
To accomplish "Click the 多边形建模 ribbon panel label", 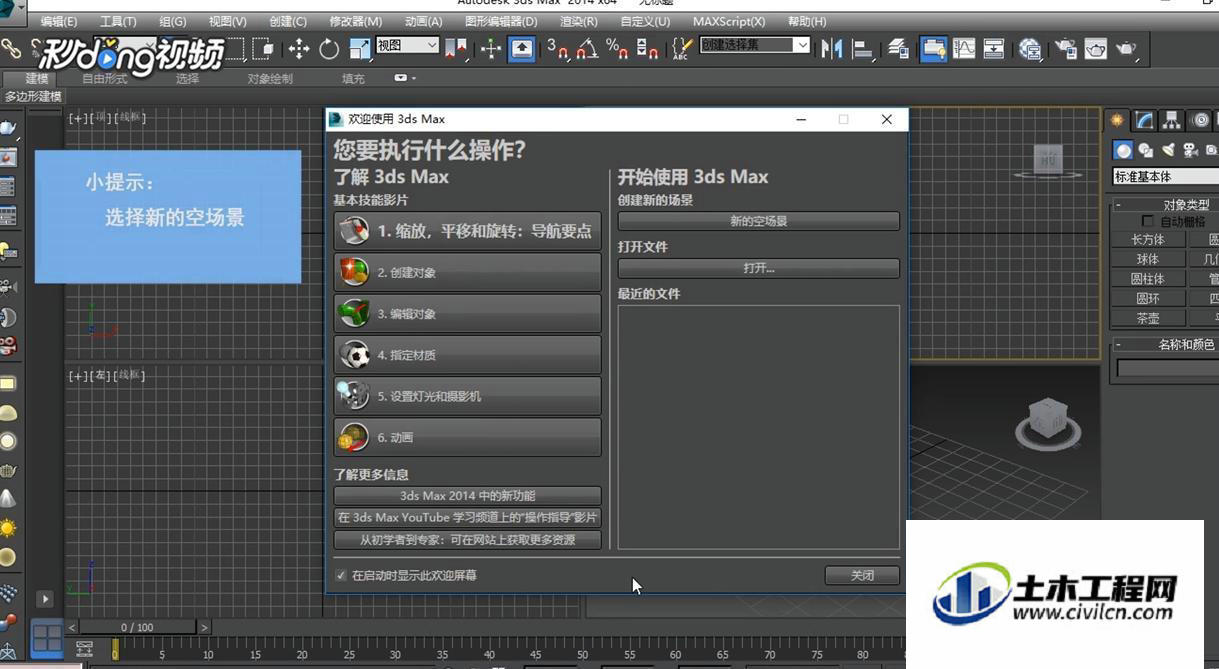I will click(33, 96).
